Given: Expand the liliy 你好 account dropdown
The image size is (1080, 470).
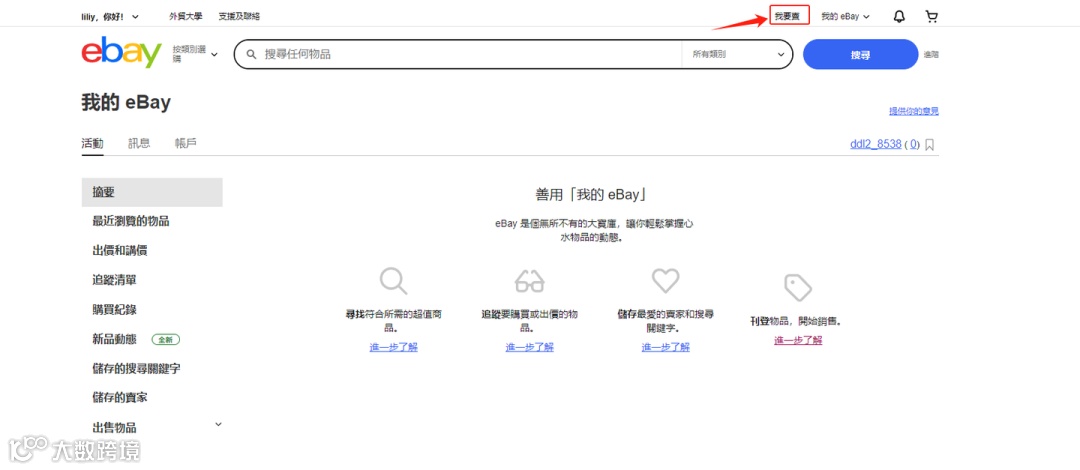Looking at the screenshot, I should (110, 17).
